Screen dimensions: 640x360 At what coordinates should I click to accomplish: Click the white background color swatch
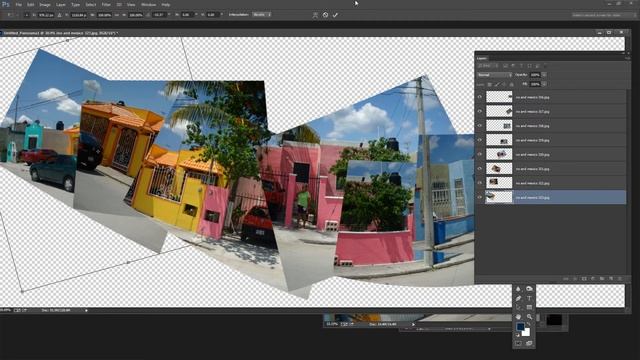click(x=527, y=333)
